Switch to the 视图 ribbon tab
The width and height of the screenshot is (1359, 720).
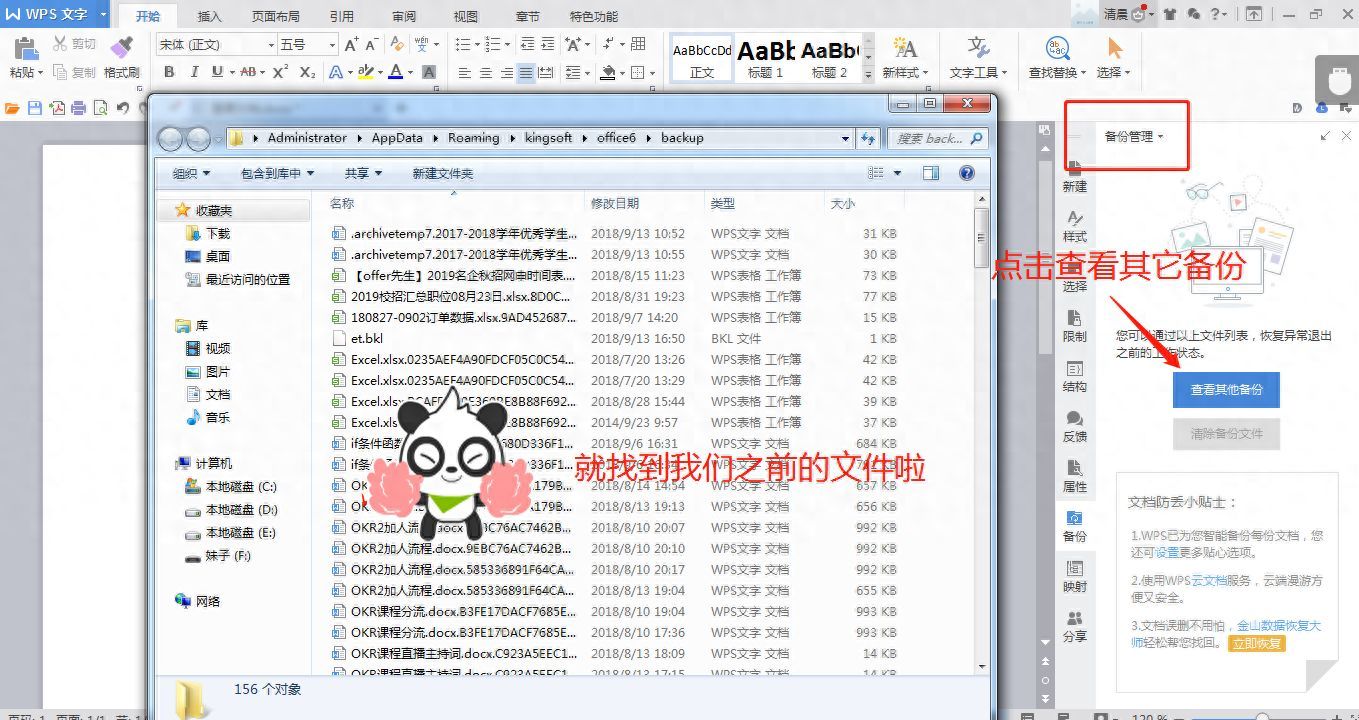(x=466, y=16)
